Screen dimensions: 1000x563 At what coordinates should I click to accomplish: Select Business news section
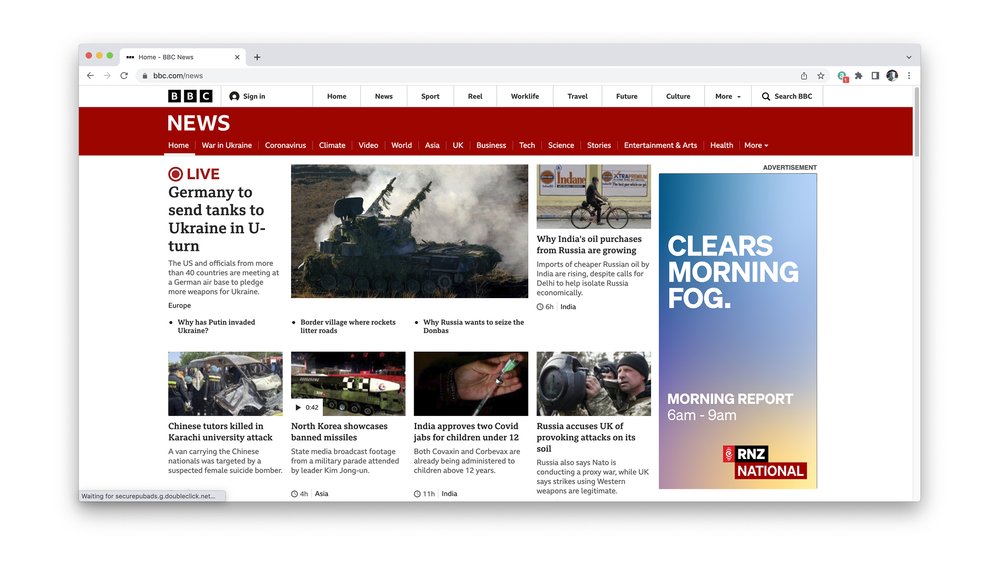(491, 145)
